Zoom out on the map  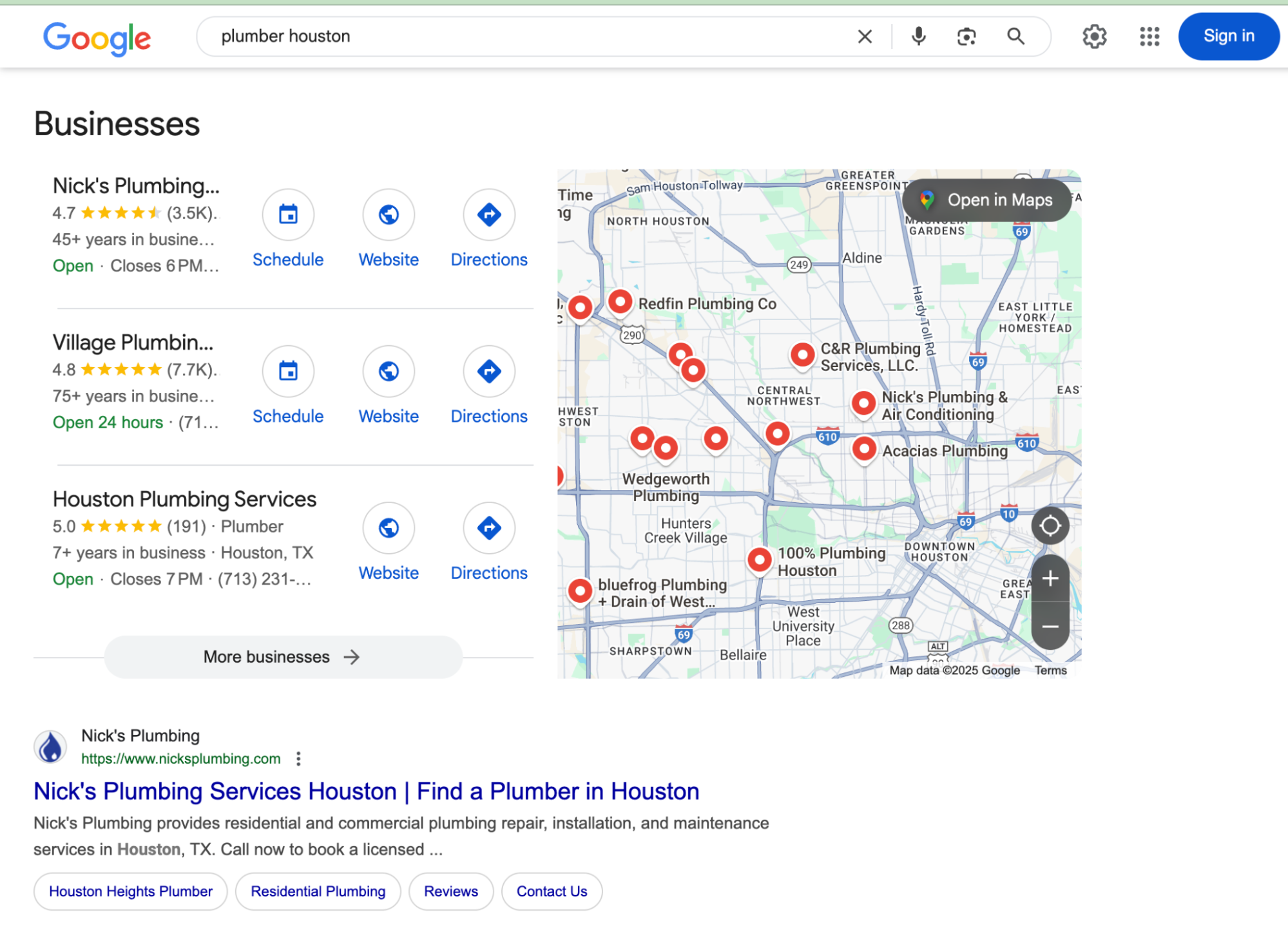coord(1049,627)
